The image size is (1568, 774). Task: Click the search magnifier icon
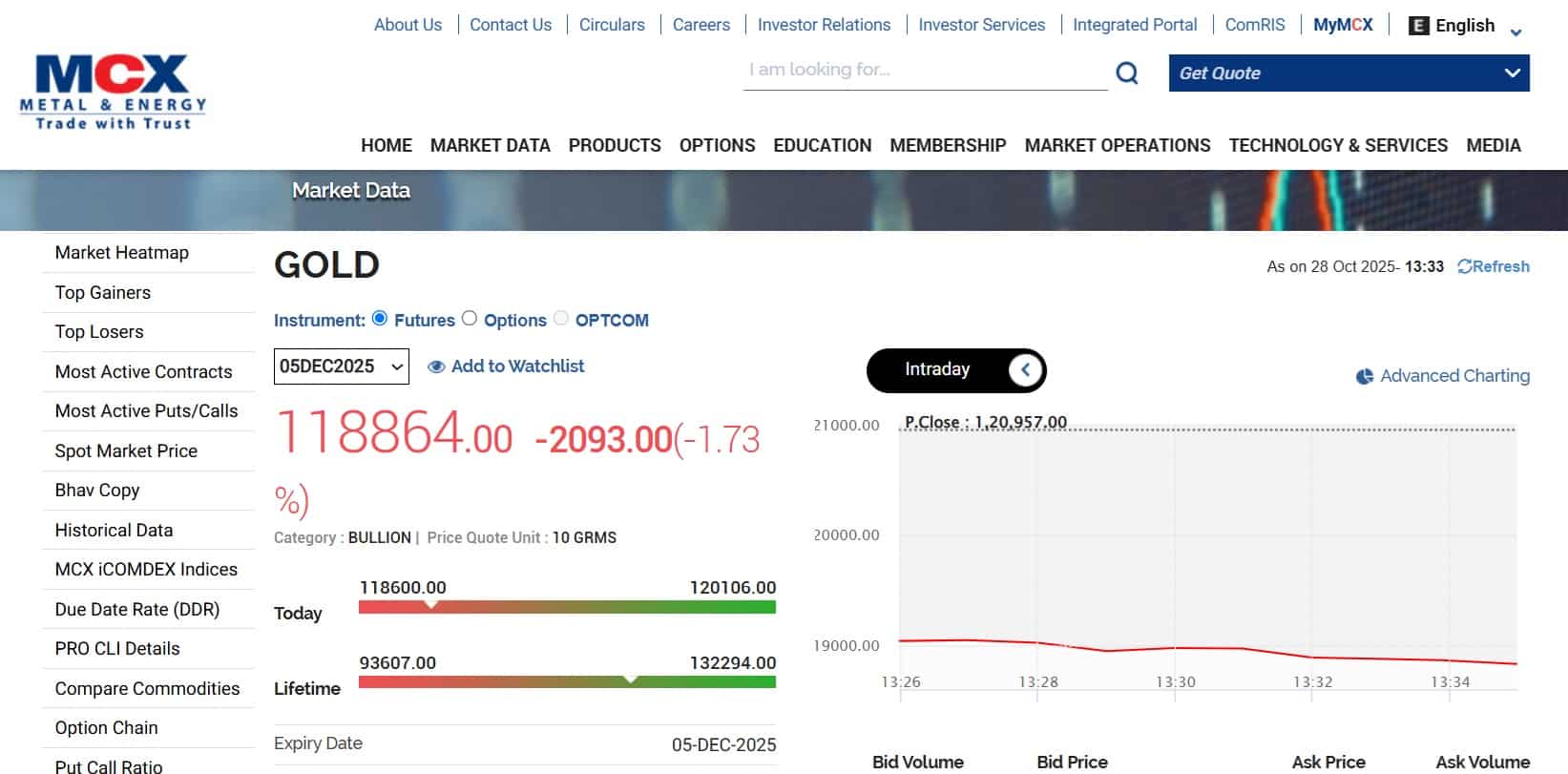1127,73
